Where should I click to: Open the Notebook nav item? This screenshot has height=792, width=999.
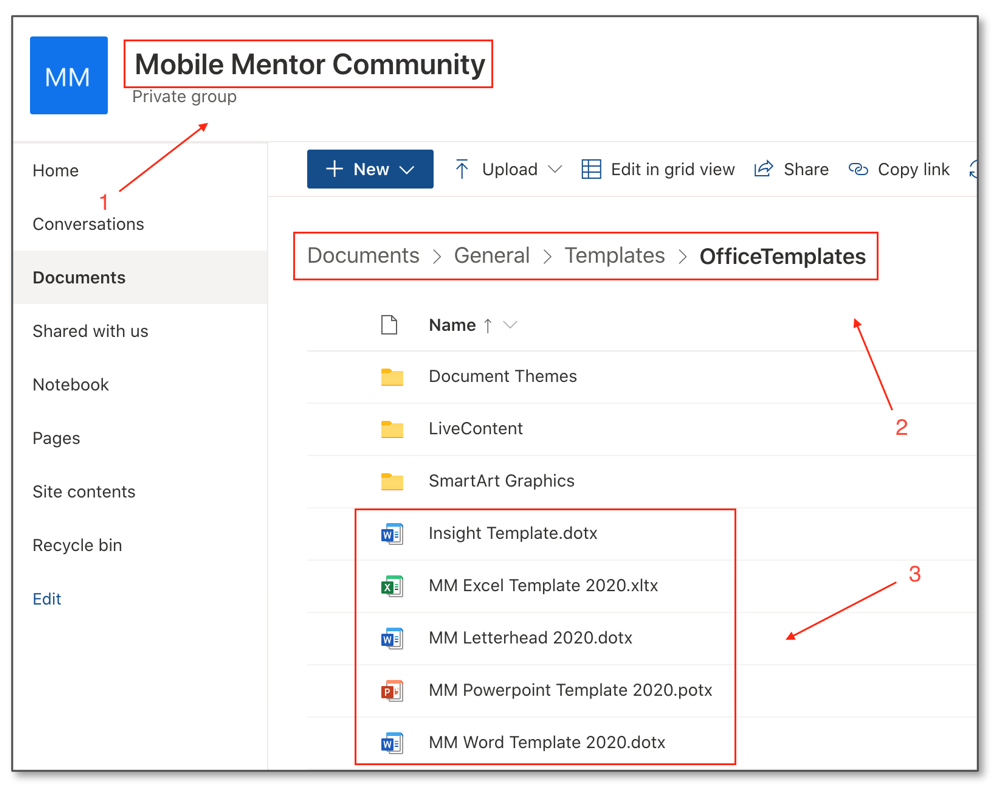point(71,384)
